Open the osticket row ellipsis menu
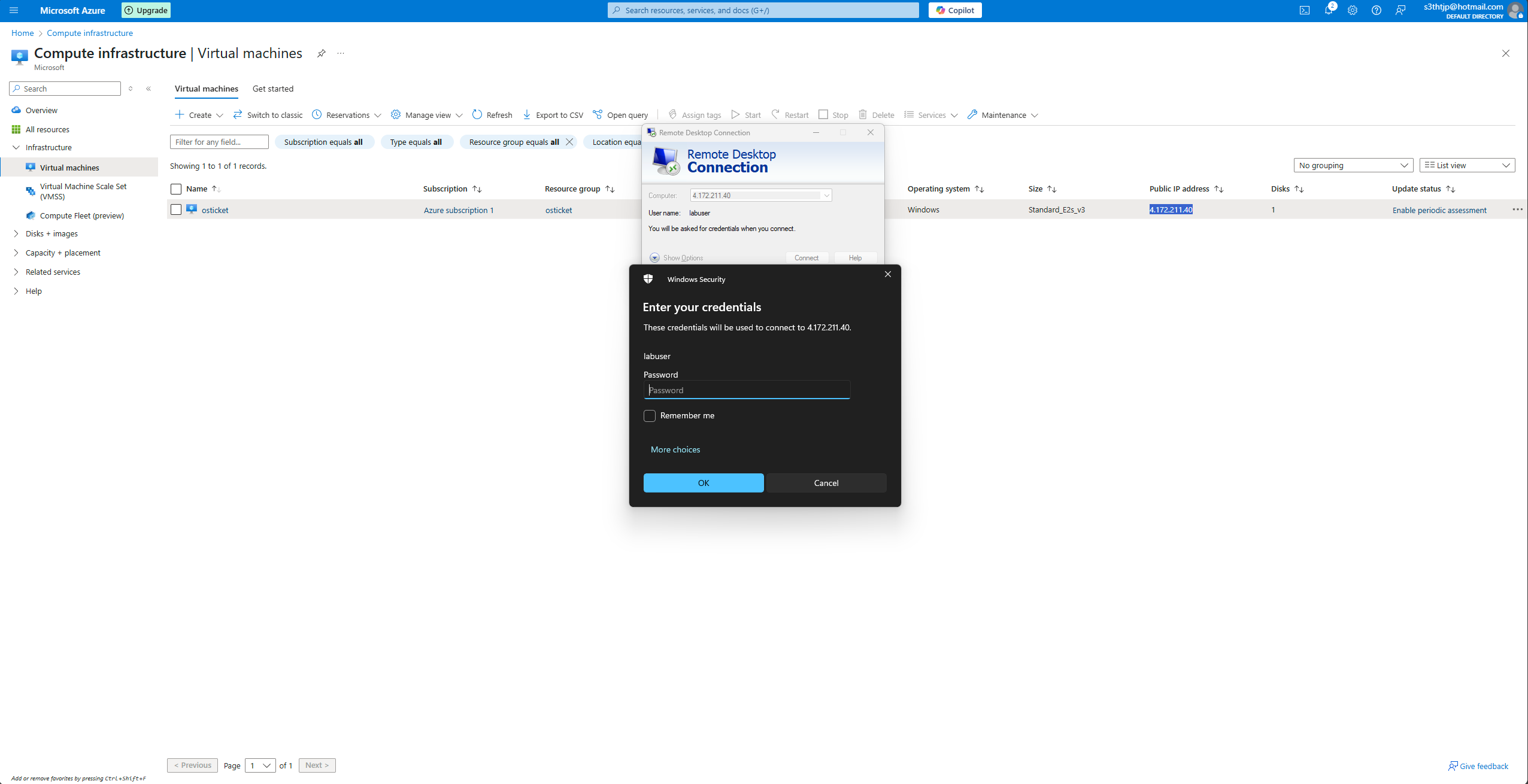Viewport: 1528px width, 784px height. [x=1517, y=209]
